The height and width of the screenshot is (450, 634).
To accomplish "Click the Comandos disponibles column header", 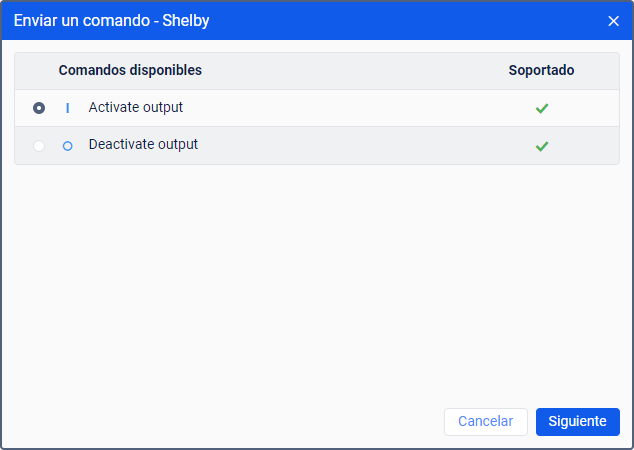I will 130,71.
